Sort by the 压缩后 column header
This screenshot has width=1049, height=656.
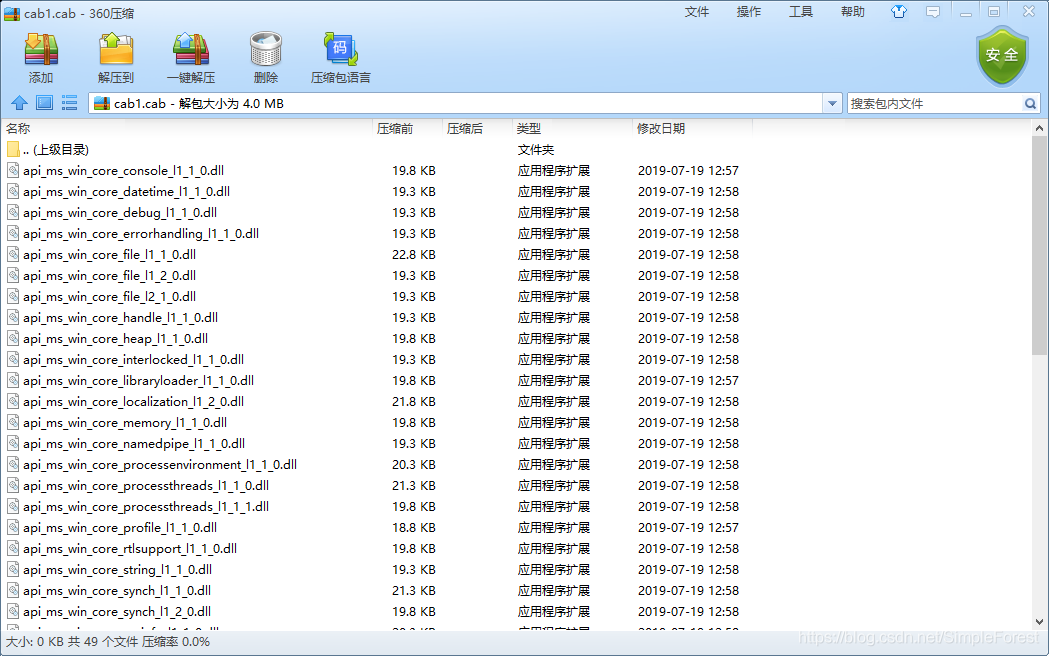click(477, 128)
